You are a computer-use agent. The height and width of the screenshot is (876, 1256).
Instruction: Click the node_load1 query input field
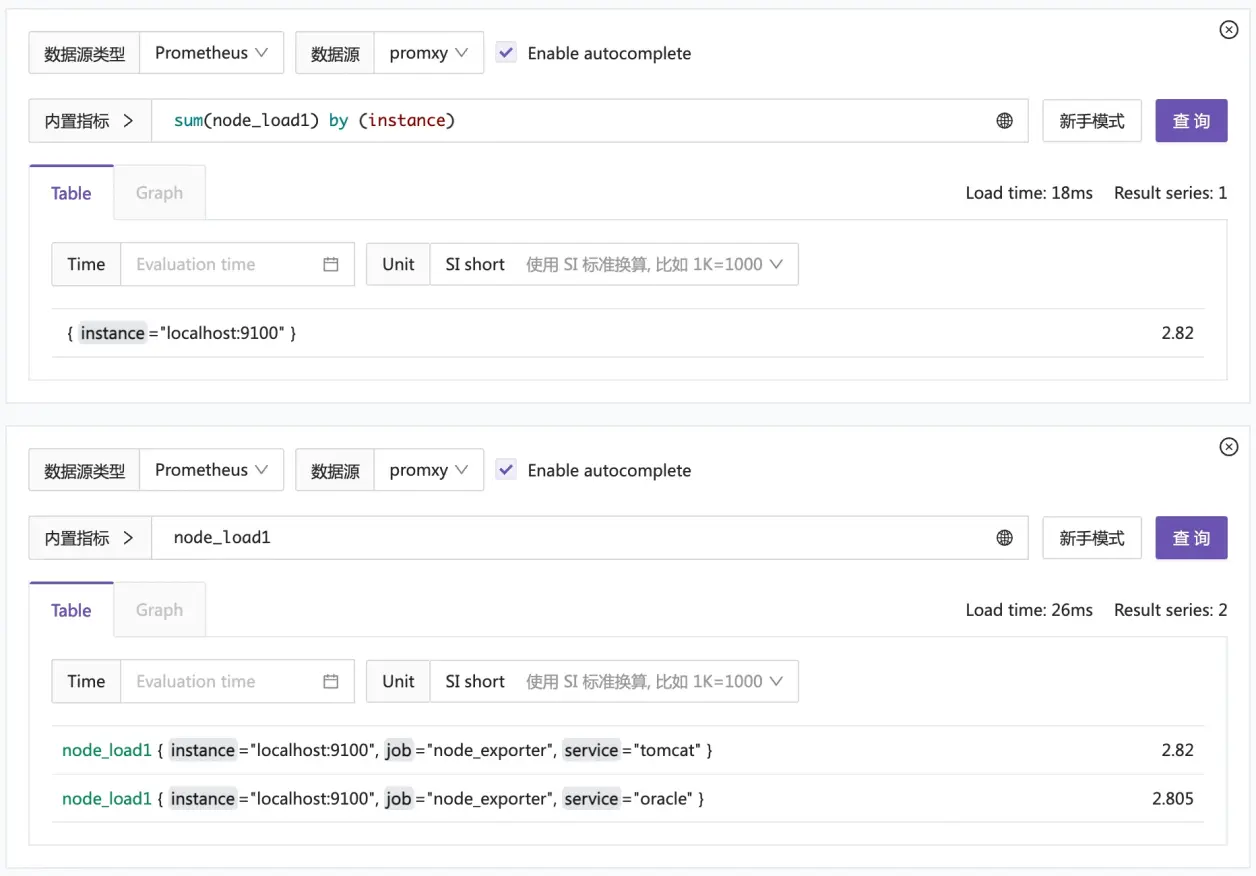point(589,538)
